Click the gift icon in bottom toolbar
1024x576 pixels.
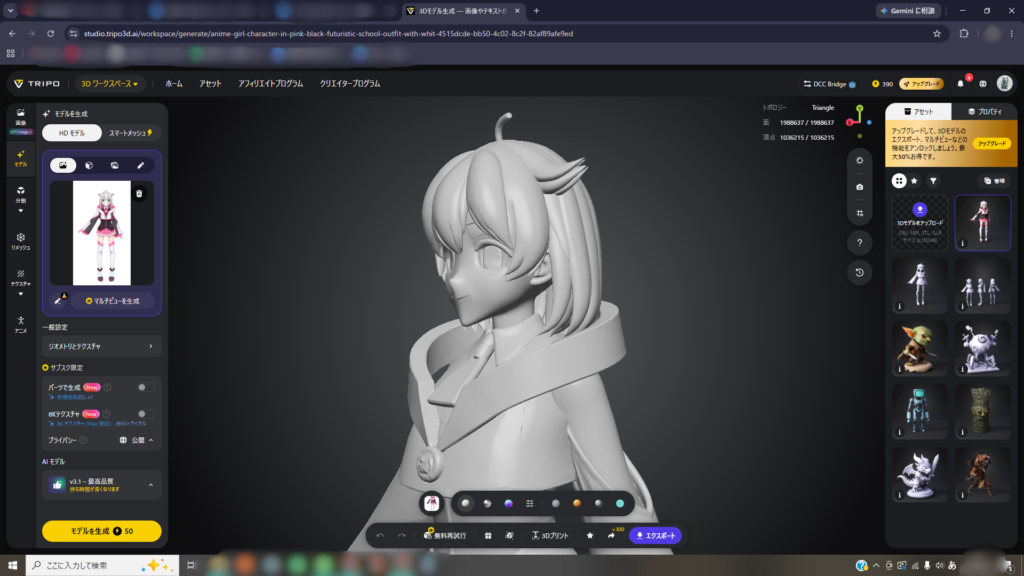click(488, 536)
